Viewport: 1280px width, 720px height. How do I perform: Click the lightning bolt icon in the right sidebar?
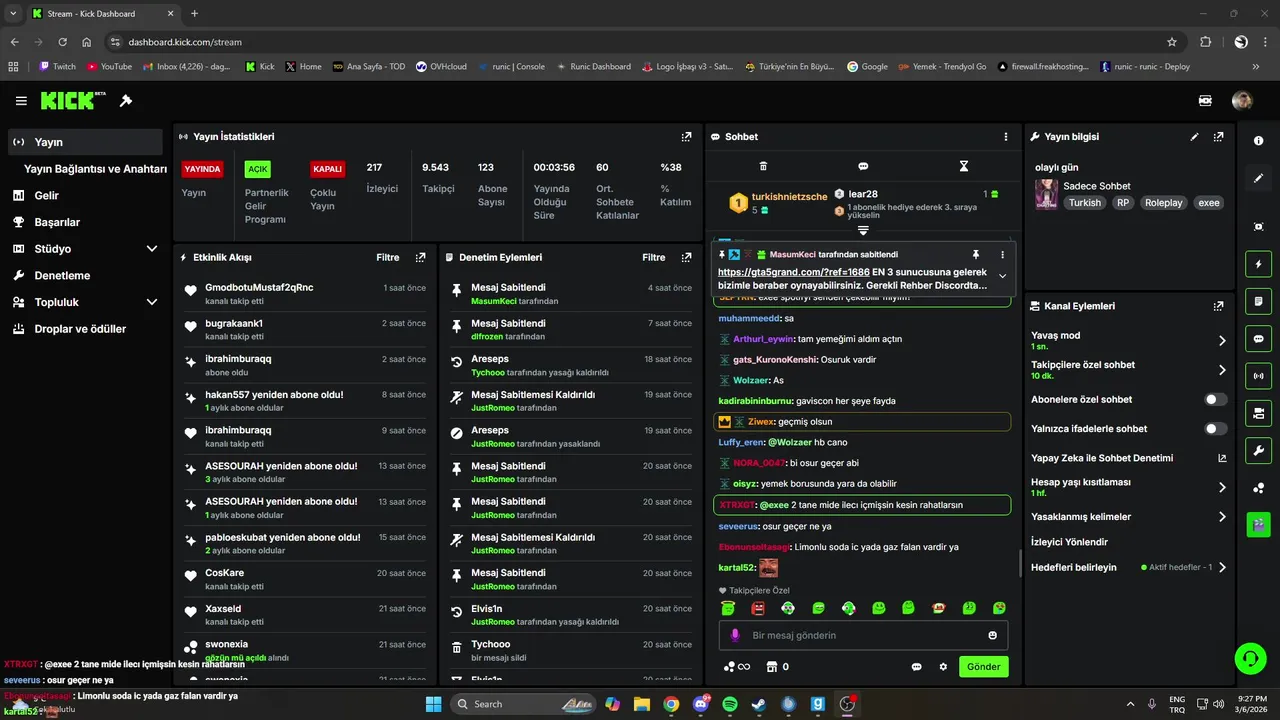click(x=1258, y=264)
